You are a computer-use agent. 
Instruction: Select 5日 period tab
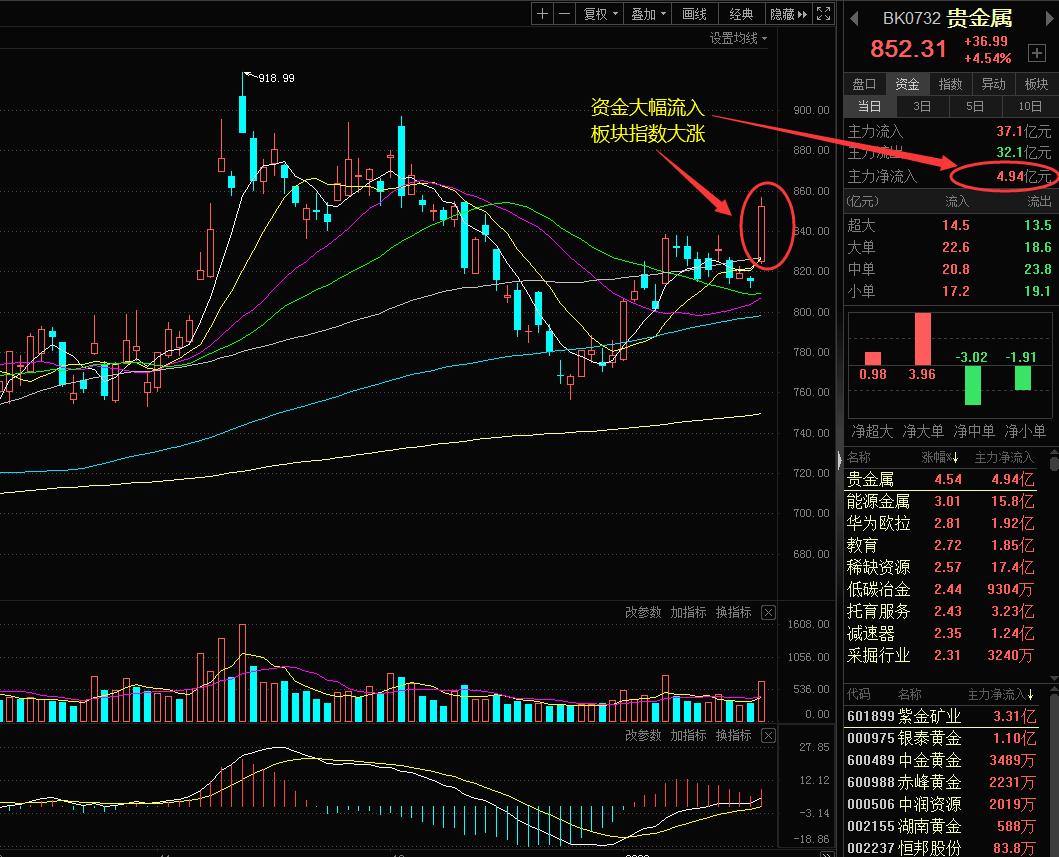(975, 106)
